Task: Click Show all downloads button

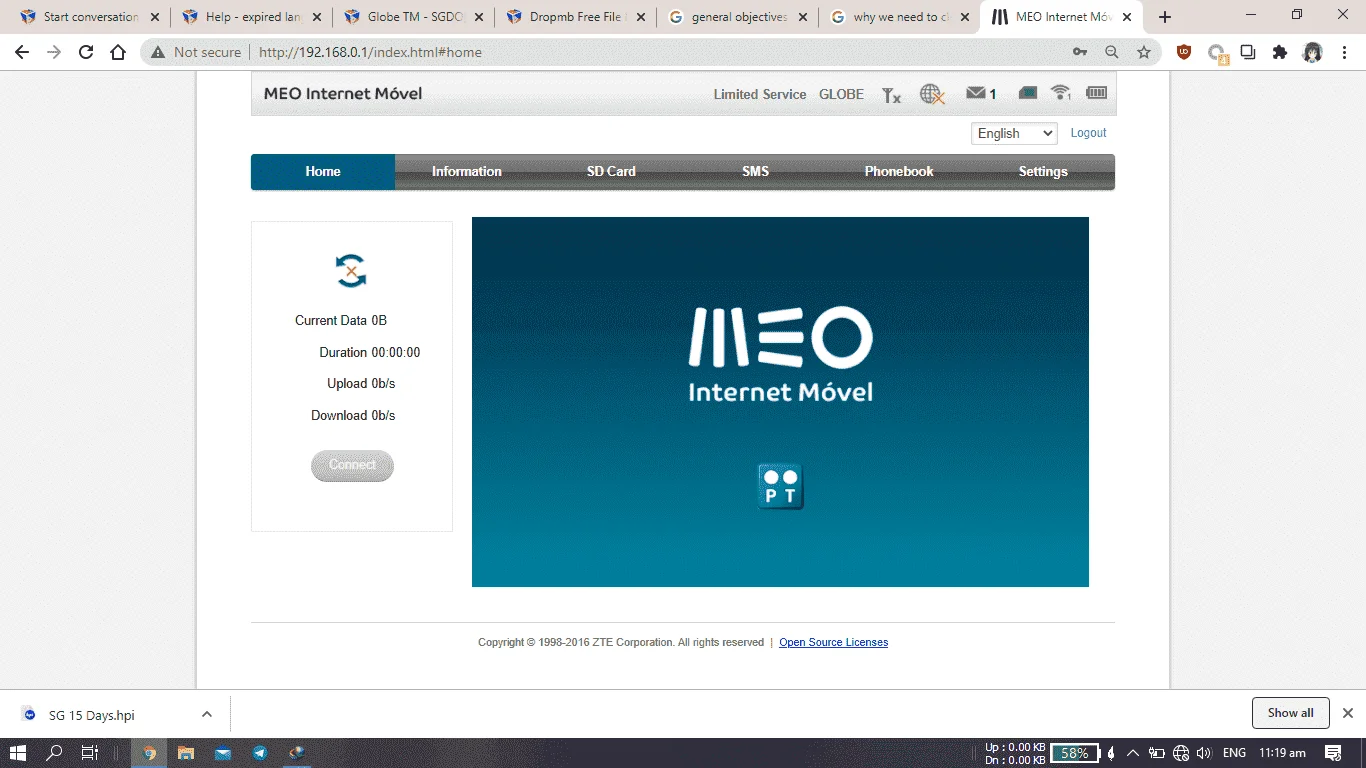Action: (1290, 713)
